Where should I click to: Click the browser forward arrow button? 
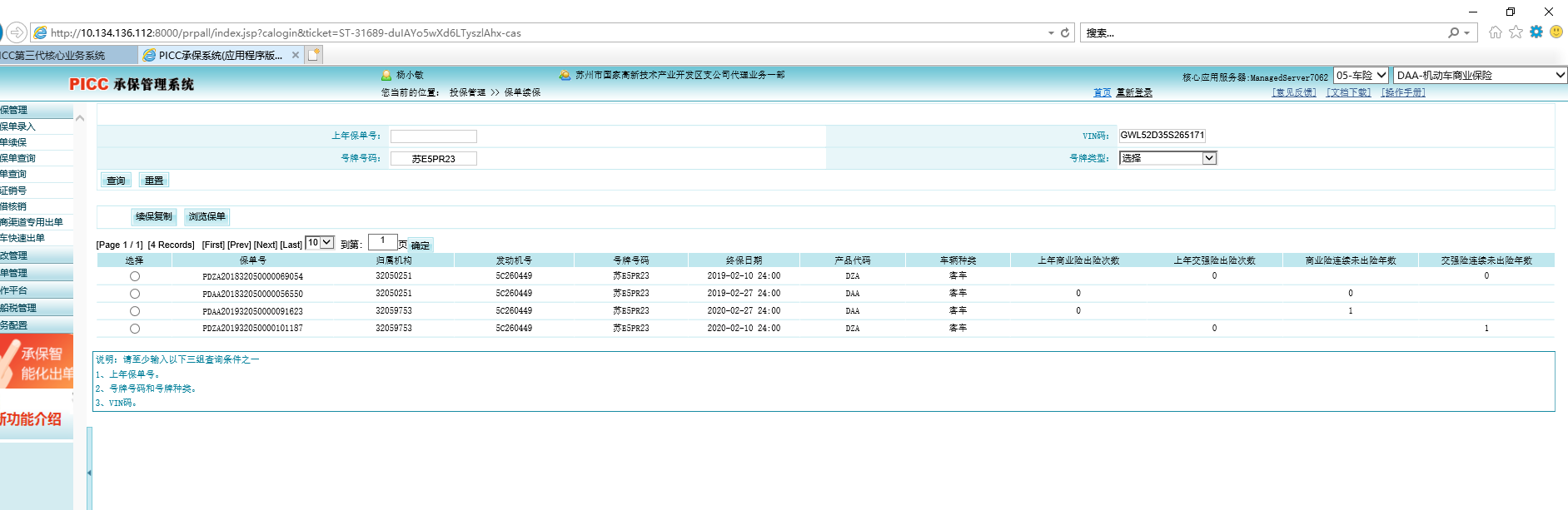(x=17, y=32)
